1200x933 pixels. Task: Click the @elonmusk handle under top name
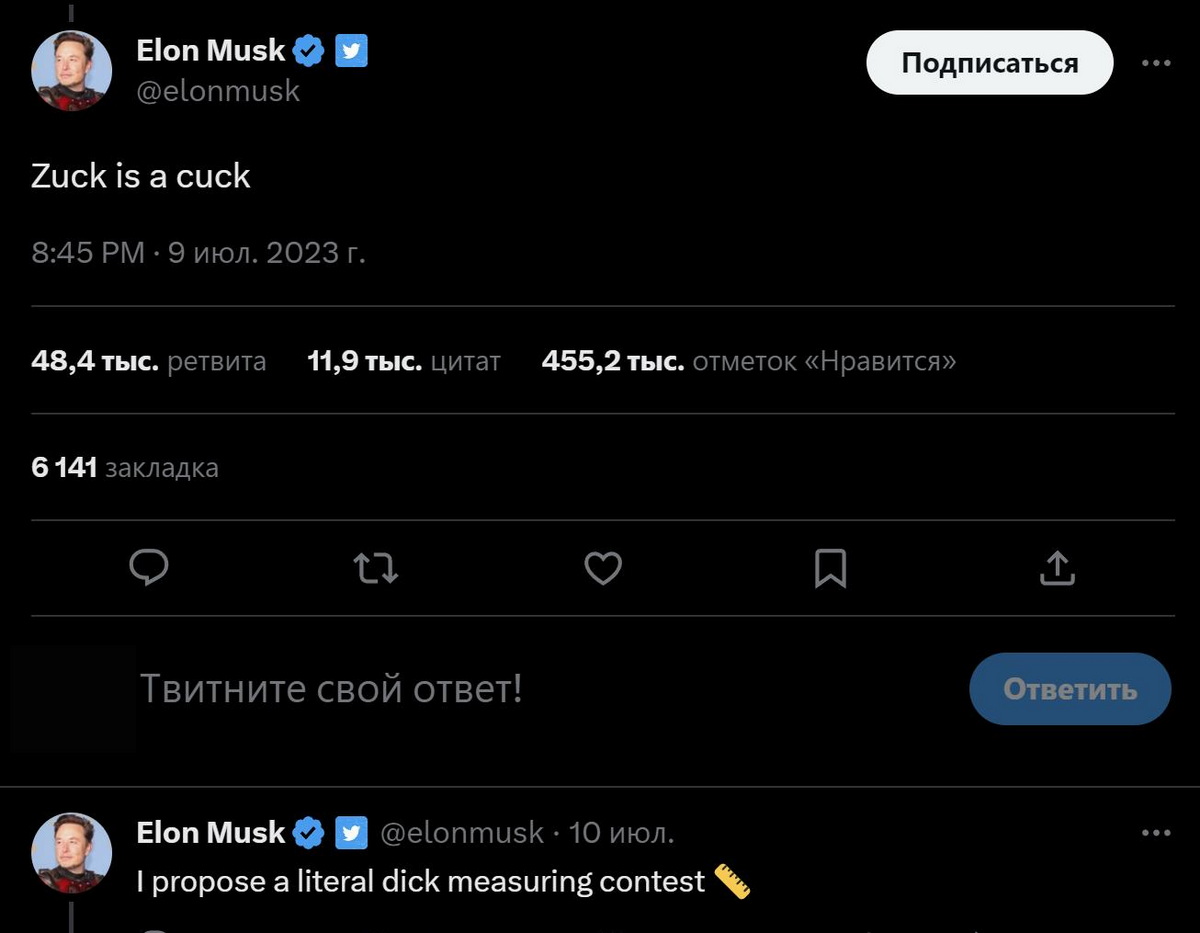pyautogui.click(x=218, y=91)
